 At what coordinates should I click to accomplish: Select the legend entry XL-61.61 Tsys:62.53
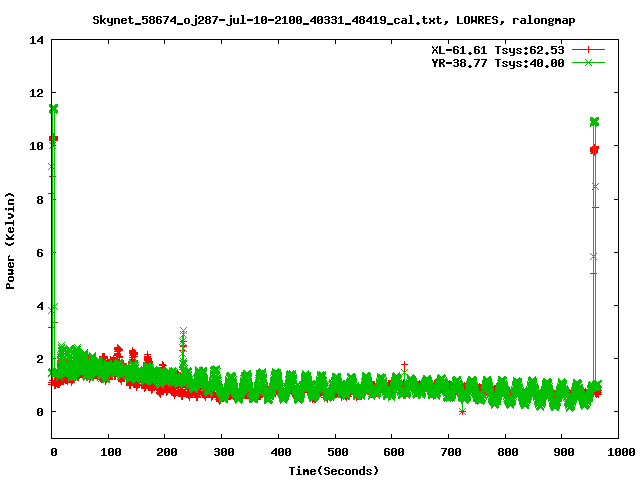tap(498, 50)
